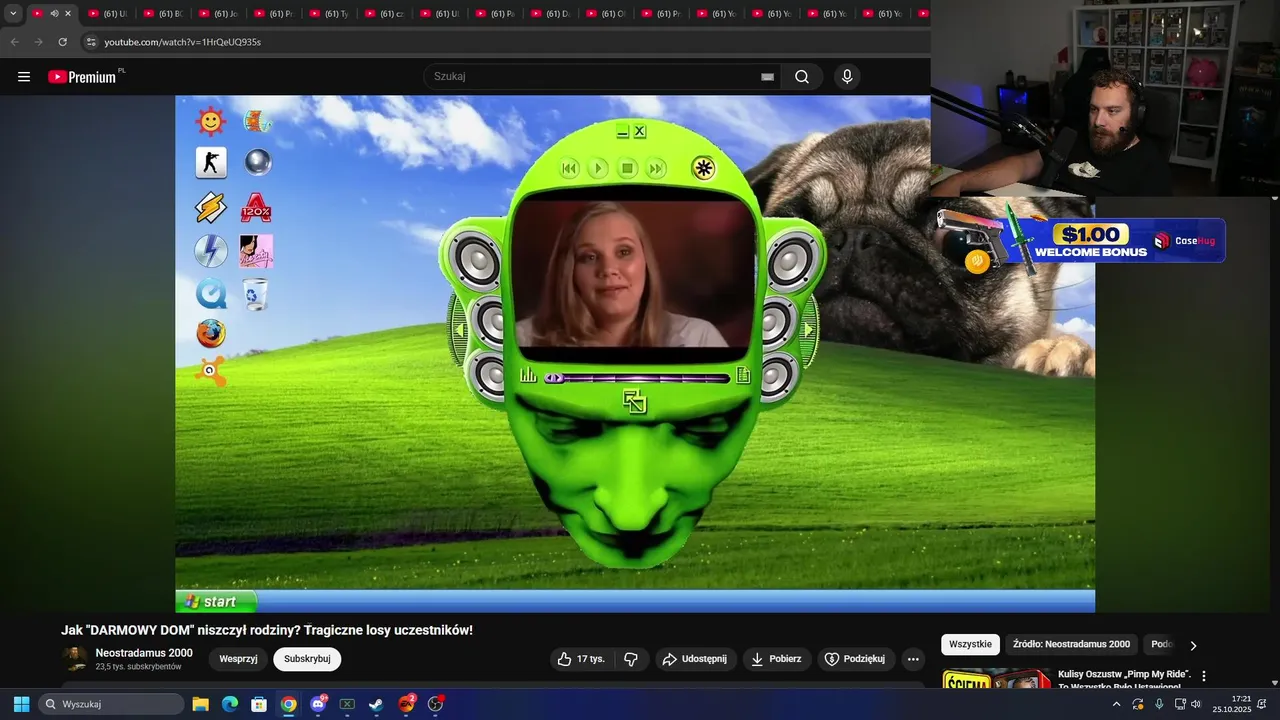Open the tab search dropdown chevron
This screenshot has height=720, width=1280.
[x=13, y=13]
